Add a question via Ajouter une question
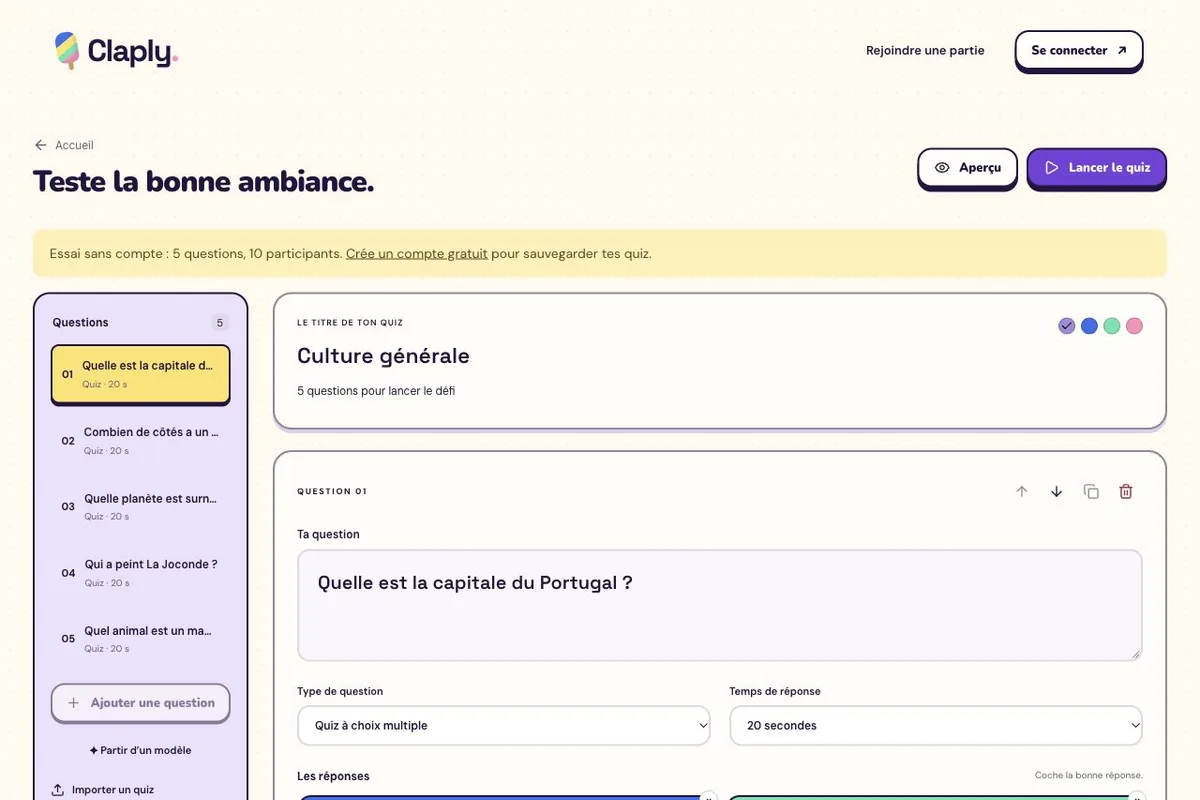The width and height of the screenshot is (1200, 800). 141,703
